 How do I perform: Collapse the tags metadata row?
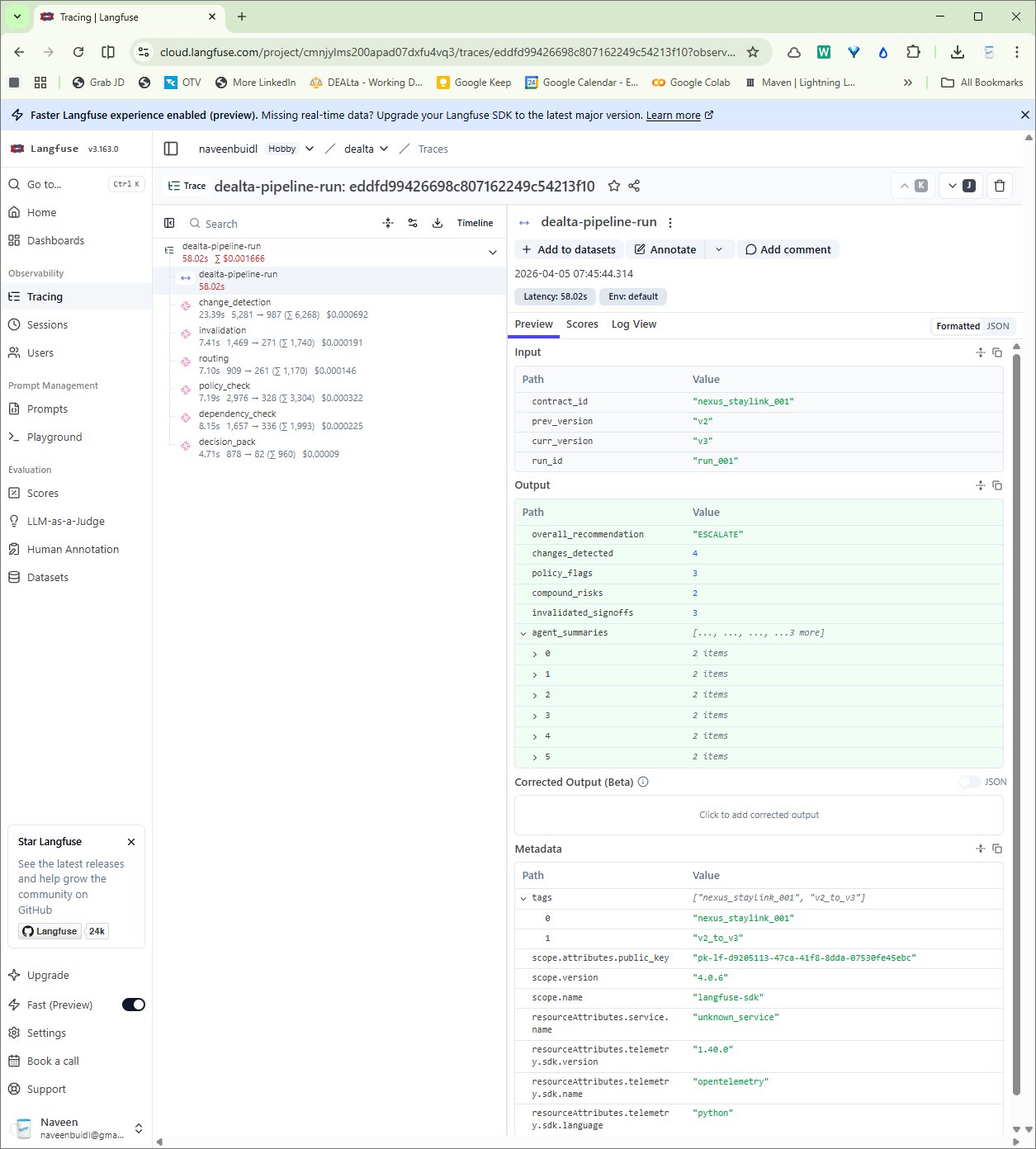click(523, 898)
